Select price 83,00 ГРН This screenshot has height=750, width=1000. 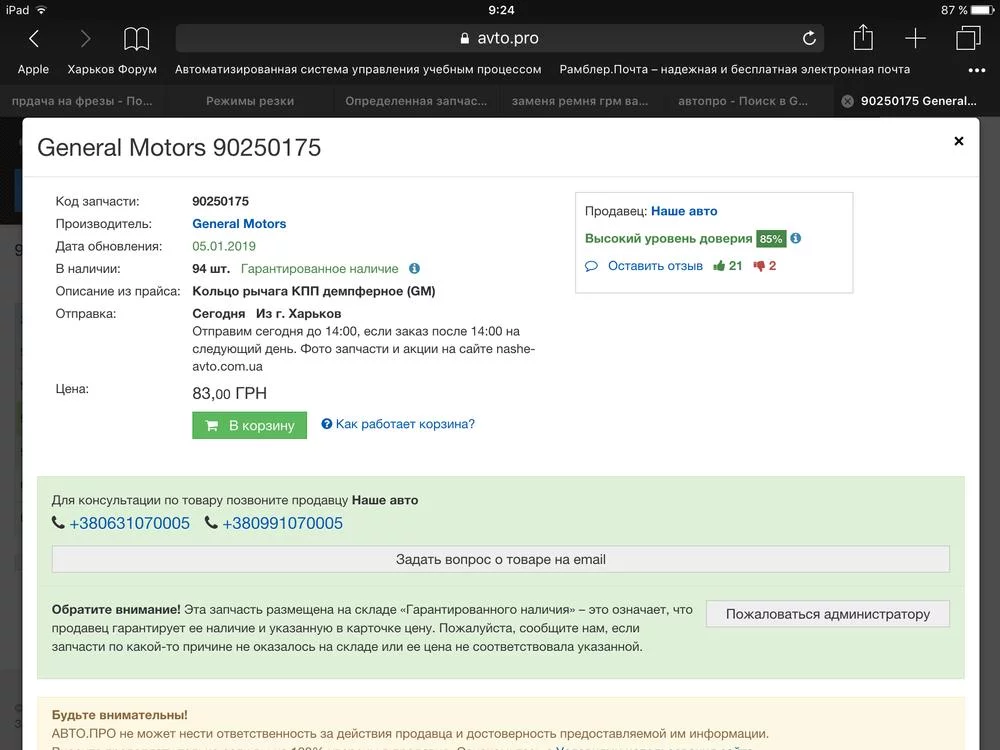click(230, 393)
